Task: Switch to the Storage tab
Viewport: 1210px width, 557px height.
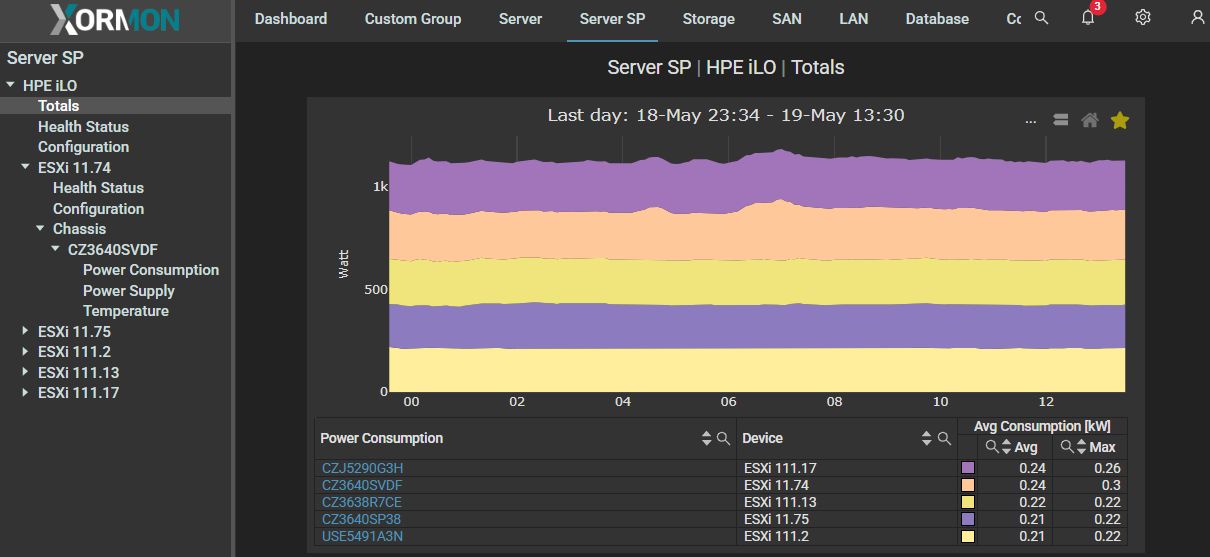Action: pos(709,19)
